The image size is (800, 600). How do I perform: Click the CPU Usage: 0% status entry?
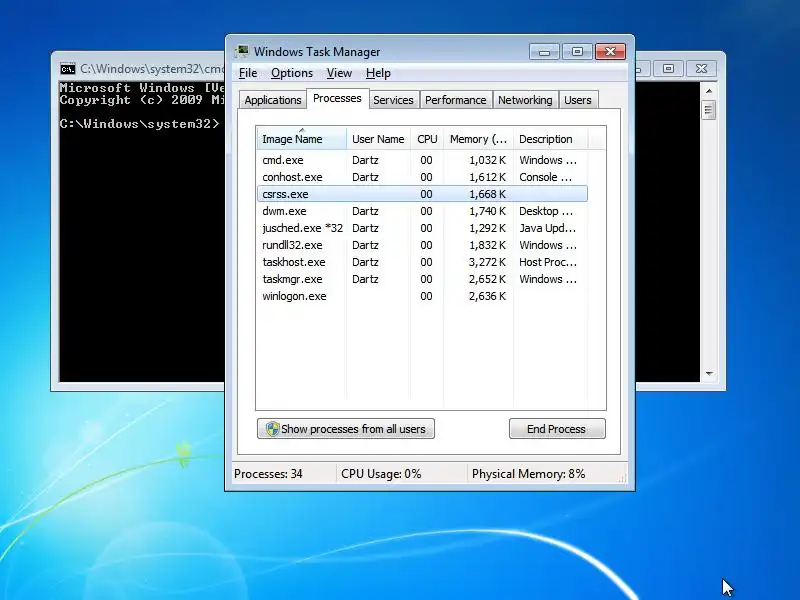point(381,473)
